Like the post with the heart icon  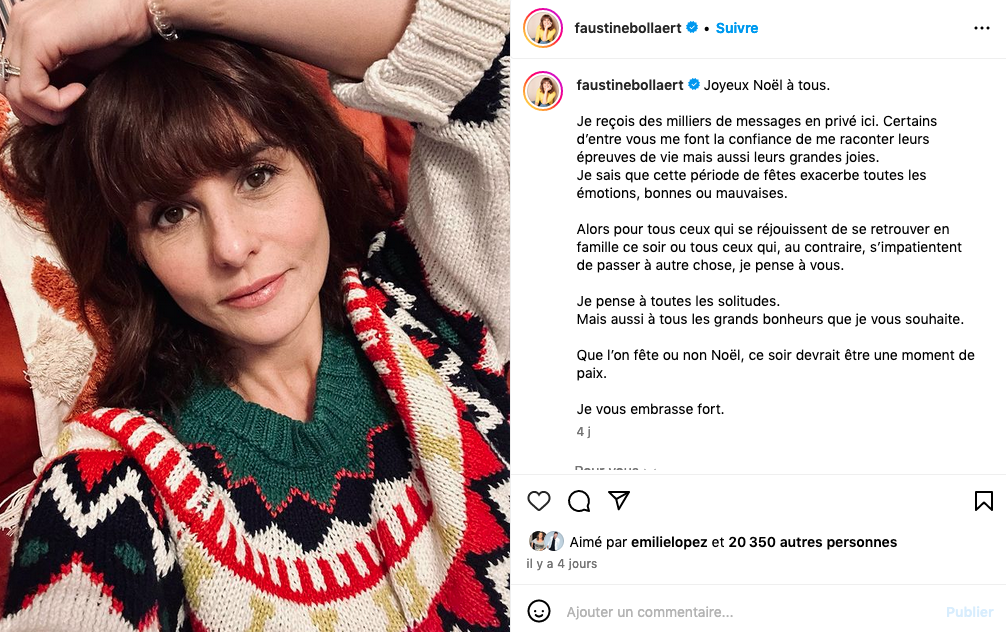539,500
